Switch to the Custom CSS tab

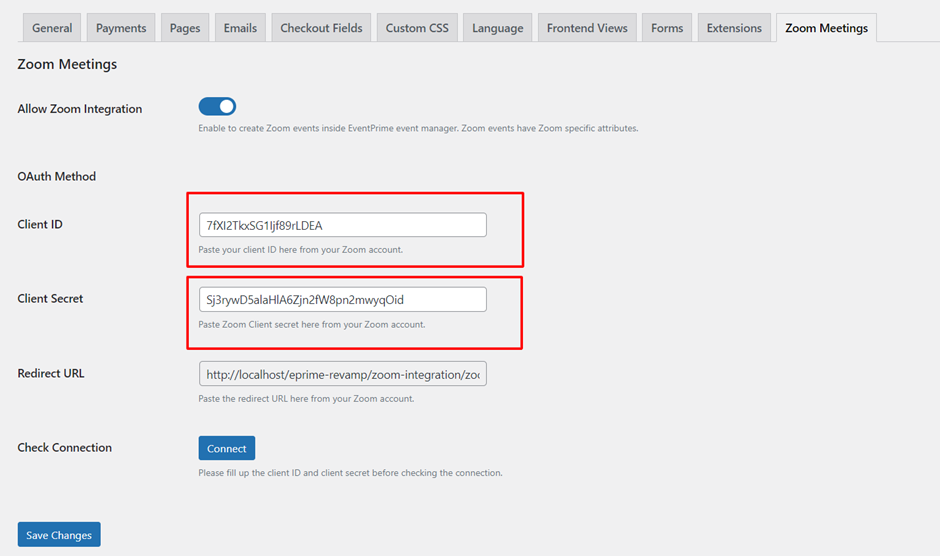click(417, 28)
